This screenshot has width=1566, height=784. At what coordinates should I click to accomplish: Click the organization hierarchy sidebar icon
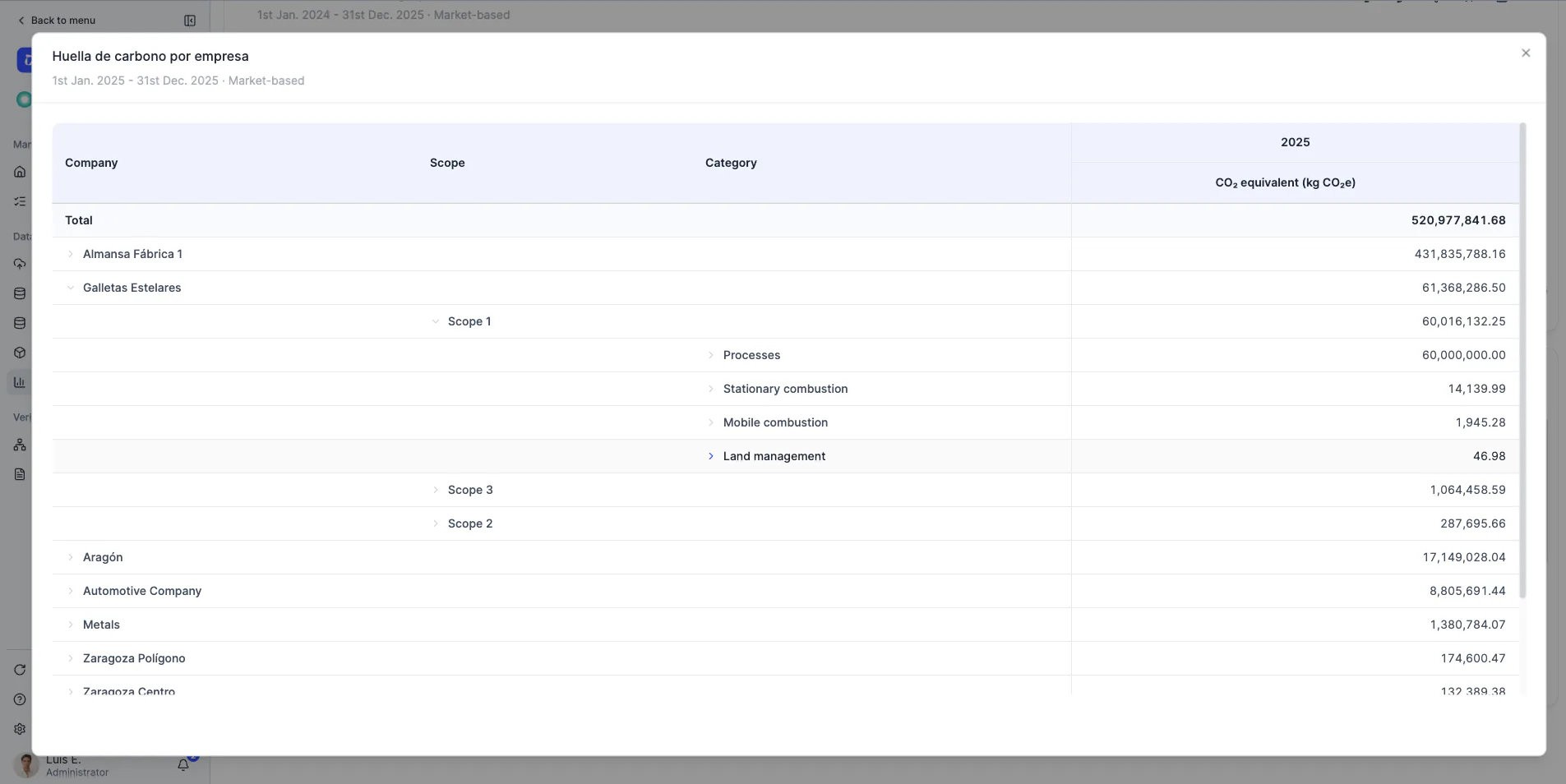click(x=20, y=445)
